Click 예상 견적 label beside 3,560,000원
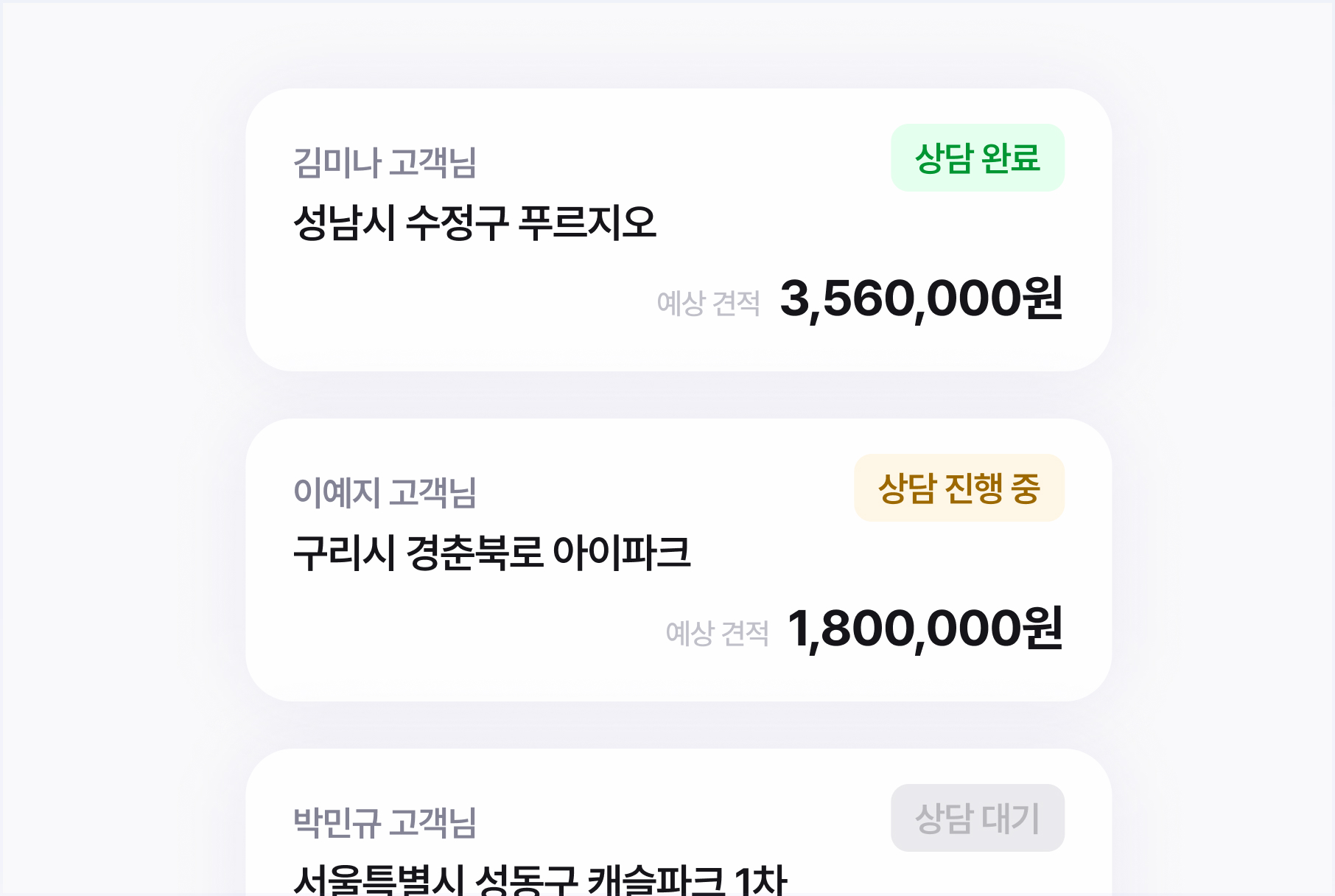Image resolution: width=1335 pixels, height=896 pixels. point(708,304)
